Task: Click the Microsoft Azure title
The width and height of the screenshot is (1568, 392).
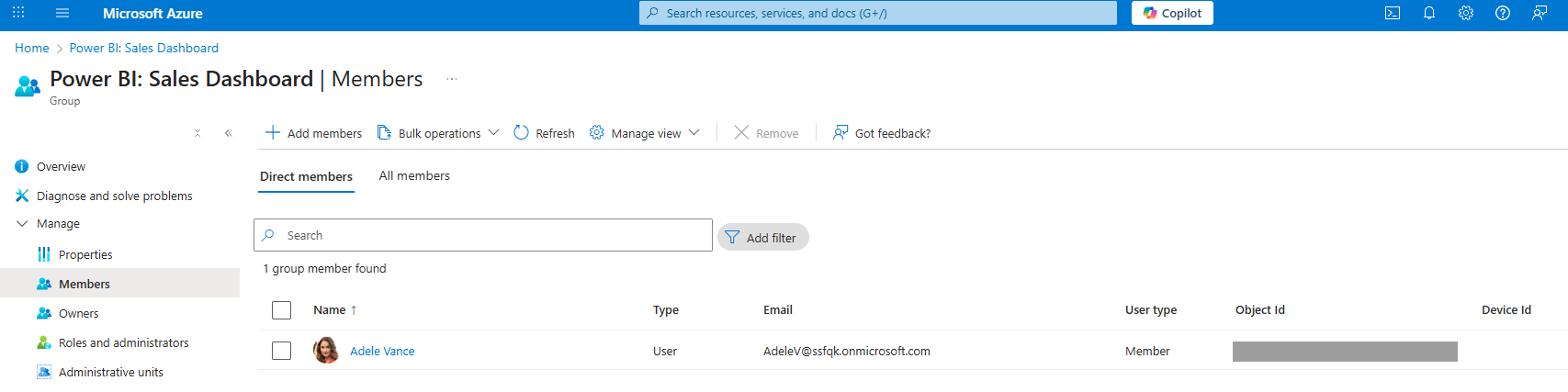Action: pos(152,13)
